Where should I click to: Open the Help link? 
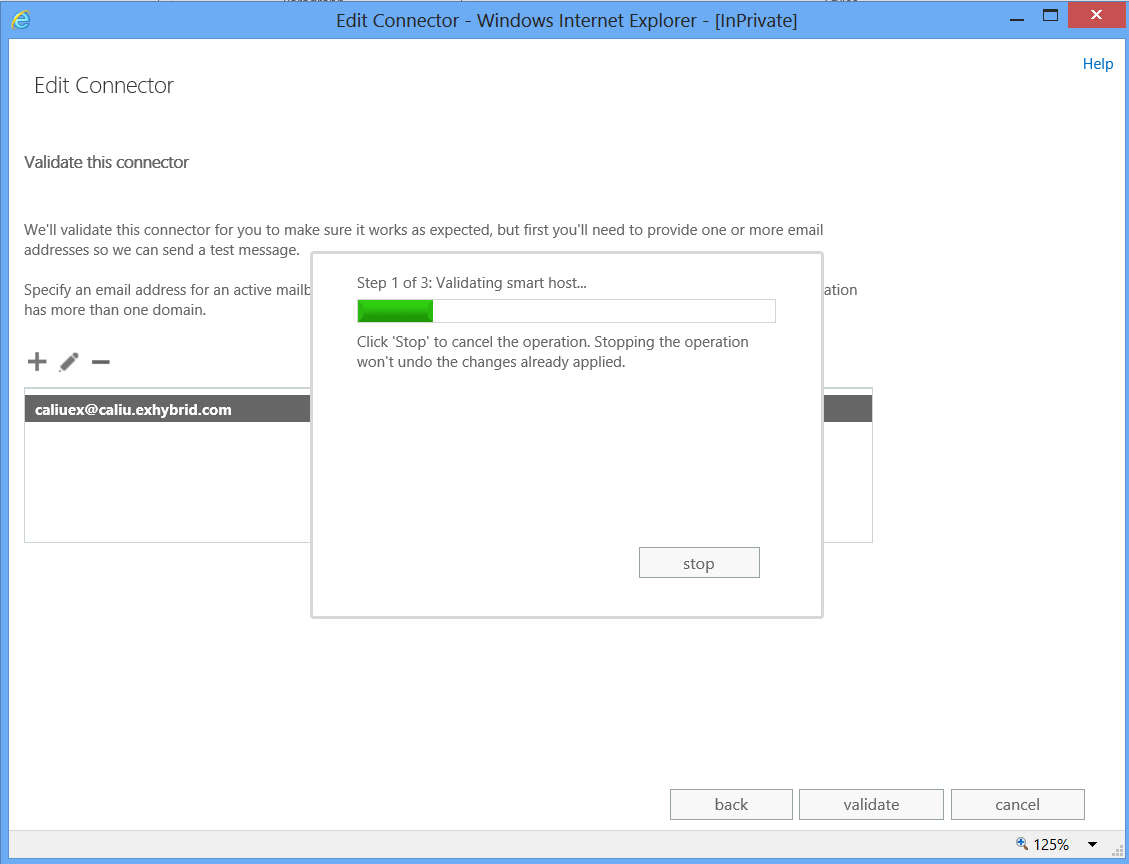coord(1097,63)
